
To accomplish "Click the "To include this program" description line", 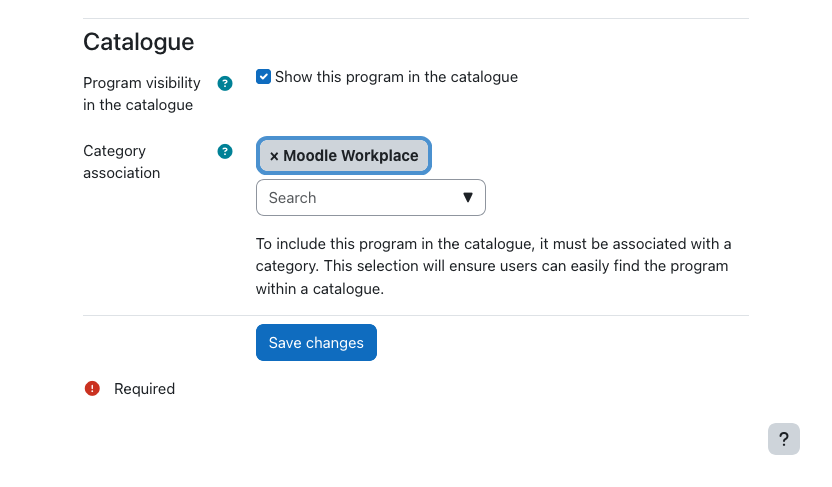I will (493, 244).
